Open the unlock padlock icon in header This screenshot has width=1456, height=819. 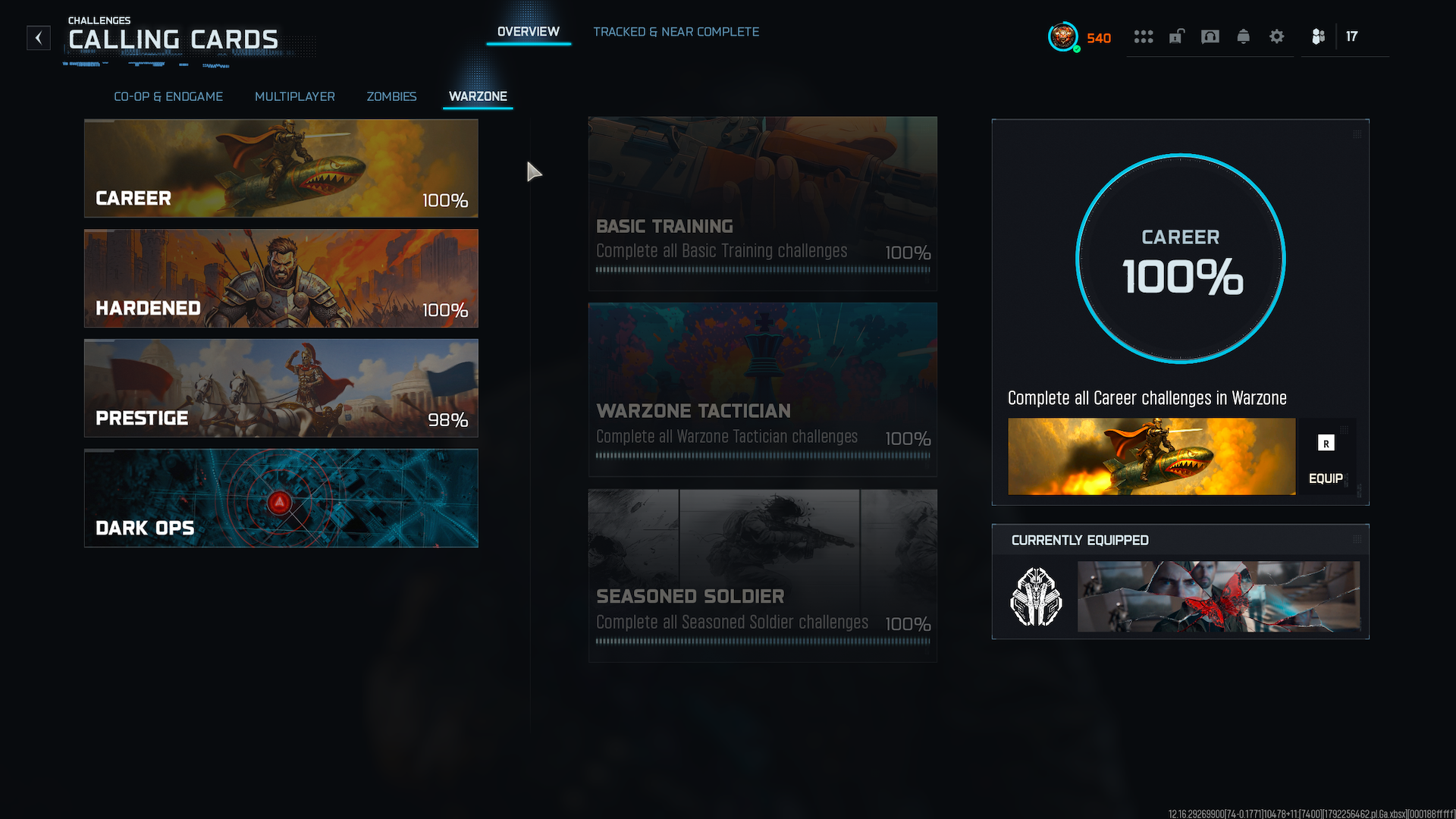(x=1176, y=36)
